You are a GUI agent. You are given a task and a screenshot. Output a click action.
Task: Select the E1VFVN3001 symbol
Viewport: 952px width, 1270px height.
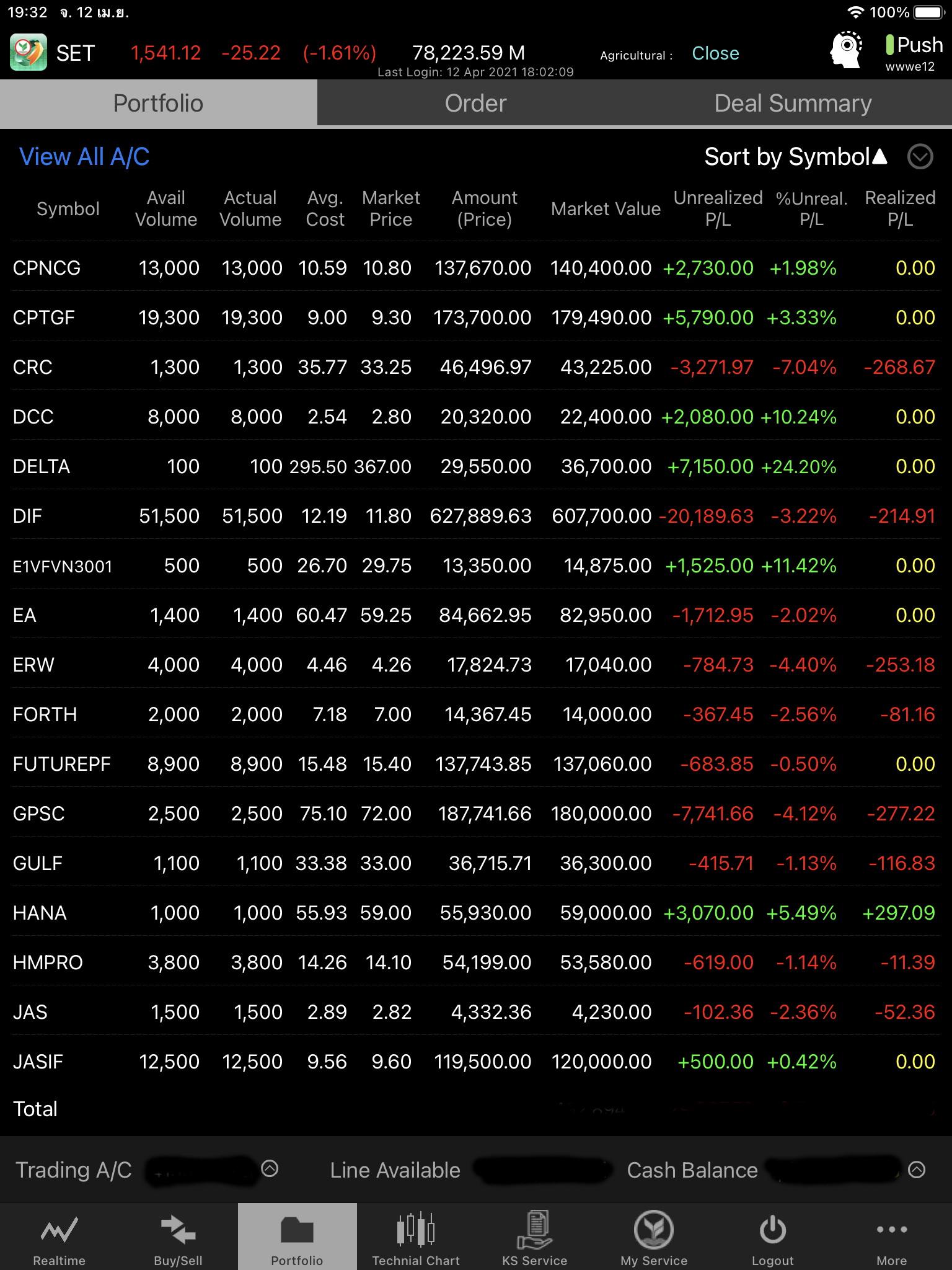63,566
